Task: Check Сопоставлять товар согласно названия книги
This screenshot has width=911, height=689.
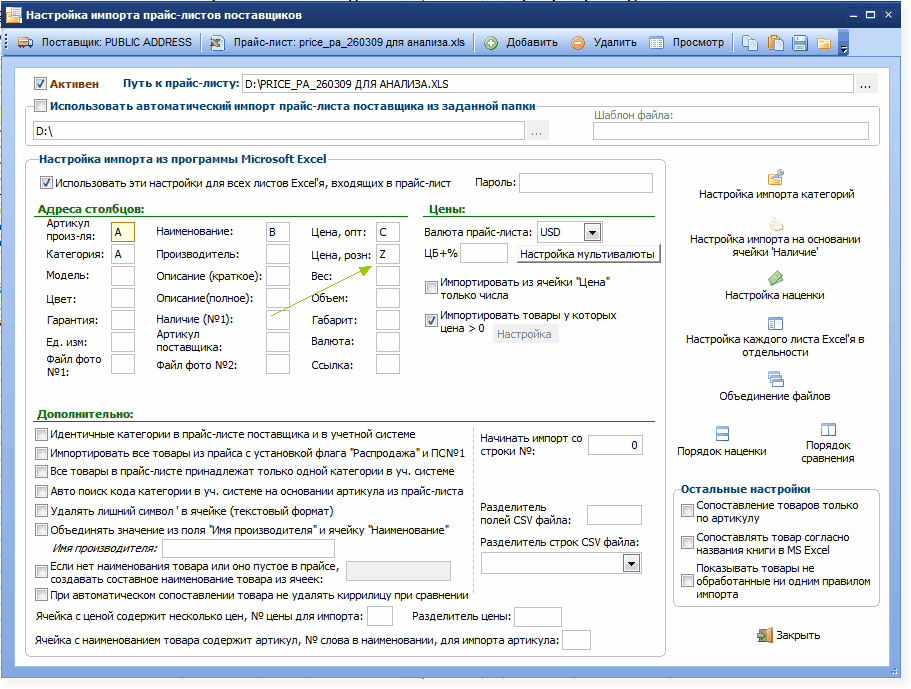Action: pos(687,543)
